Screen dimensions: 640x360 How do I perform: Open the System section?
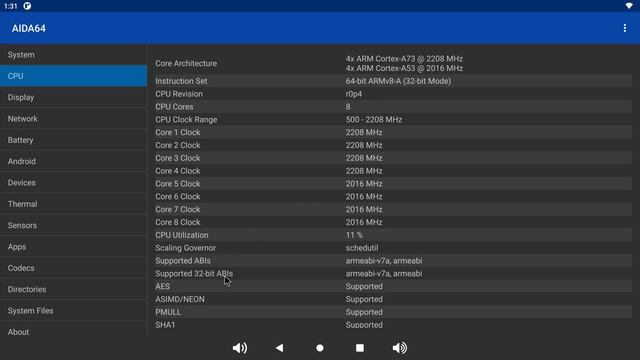(73, 55)
